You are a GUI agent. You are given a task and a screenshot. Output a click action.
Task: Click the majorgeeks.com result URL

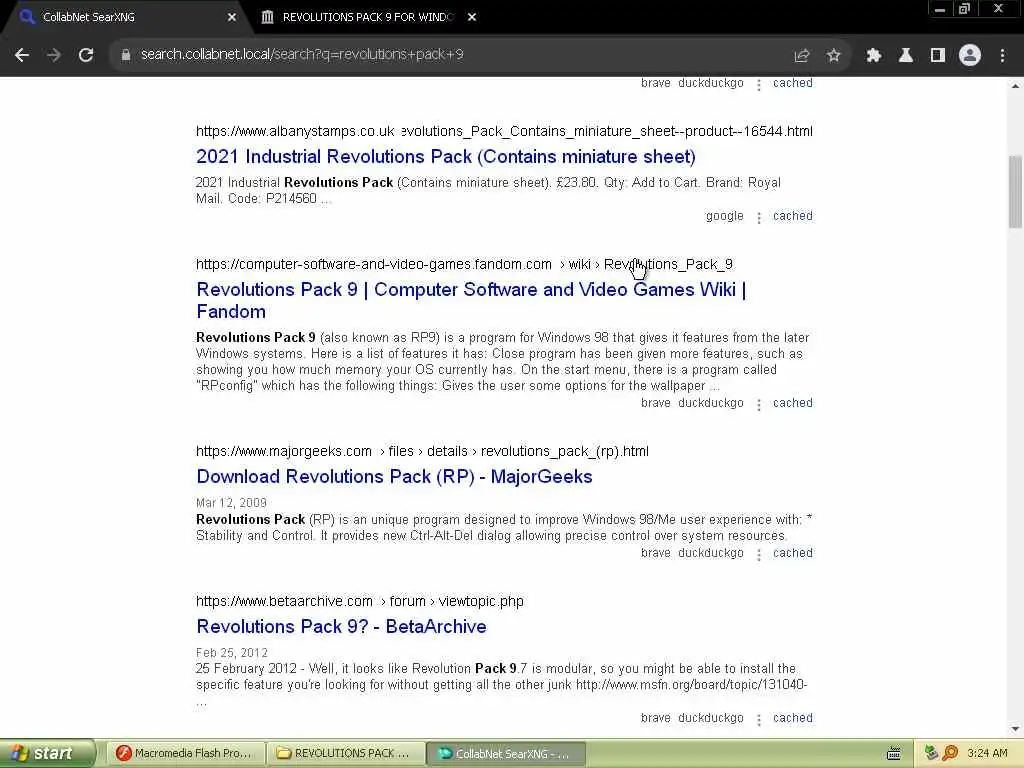pyautogui.click(x=423, y=451)
